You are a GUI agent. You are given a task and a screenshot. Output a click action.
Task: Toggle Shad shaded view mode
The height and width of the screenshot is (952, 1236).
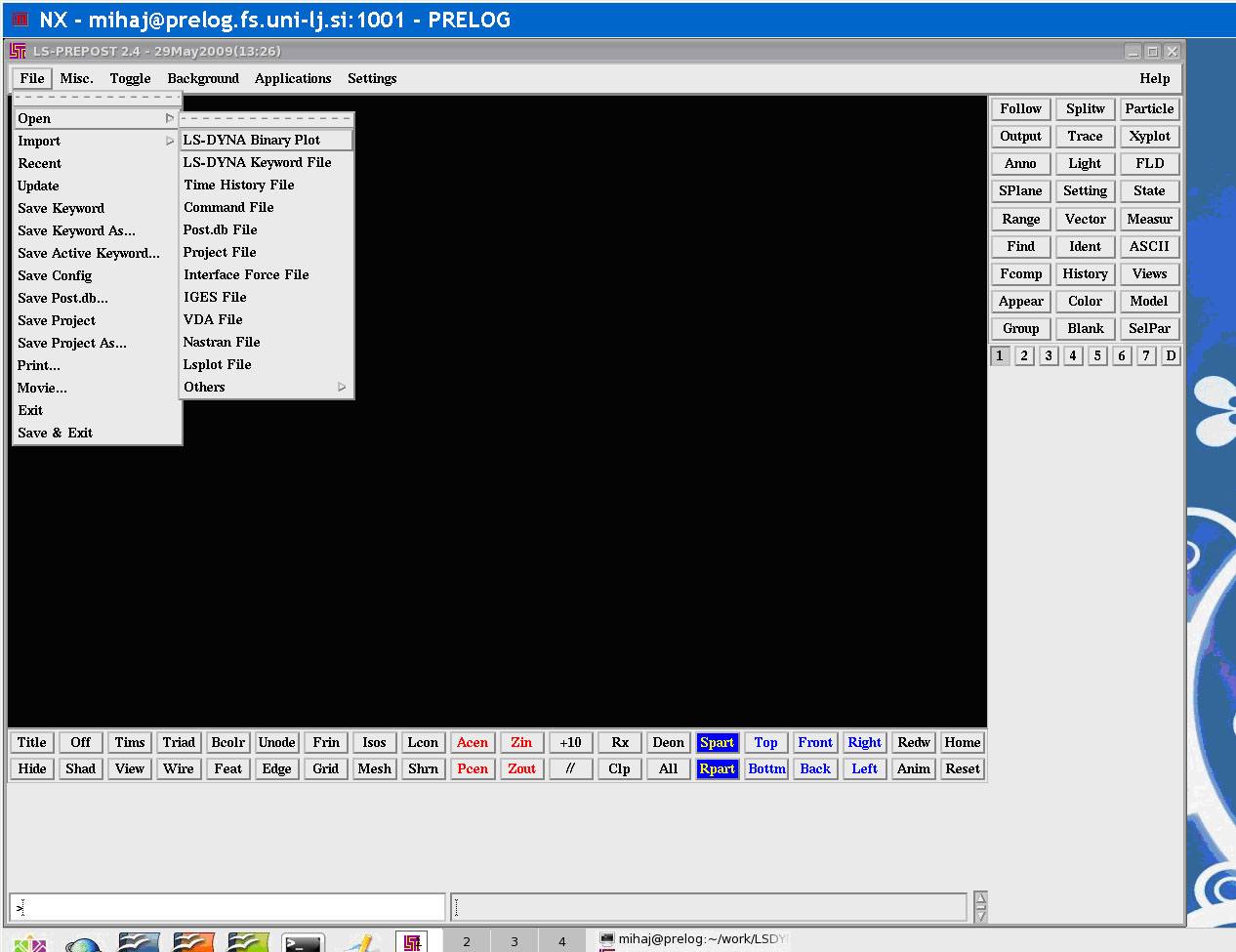[80, 768]
